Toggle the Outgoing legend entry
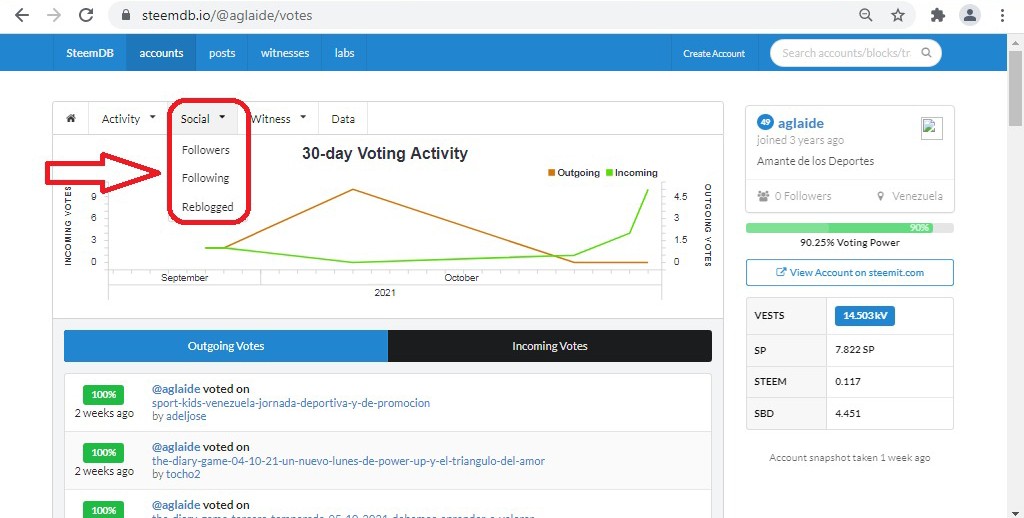Screen dimensions: 1024x518 [x=573, y=172]
